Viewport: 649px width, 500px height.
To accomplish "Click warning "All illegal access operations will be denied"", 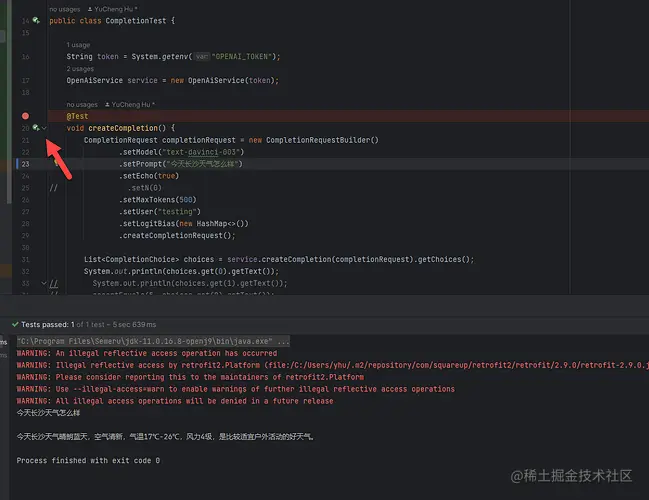I will click(x=175, y=401).
